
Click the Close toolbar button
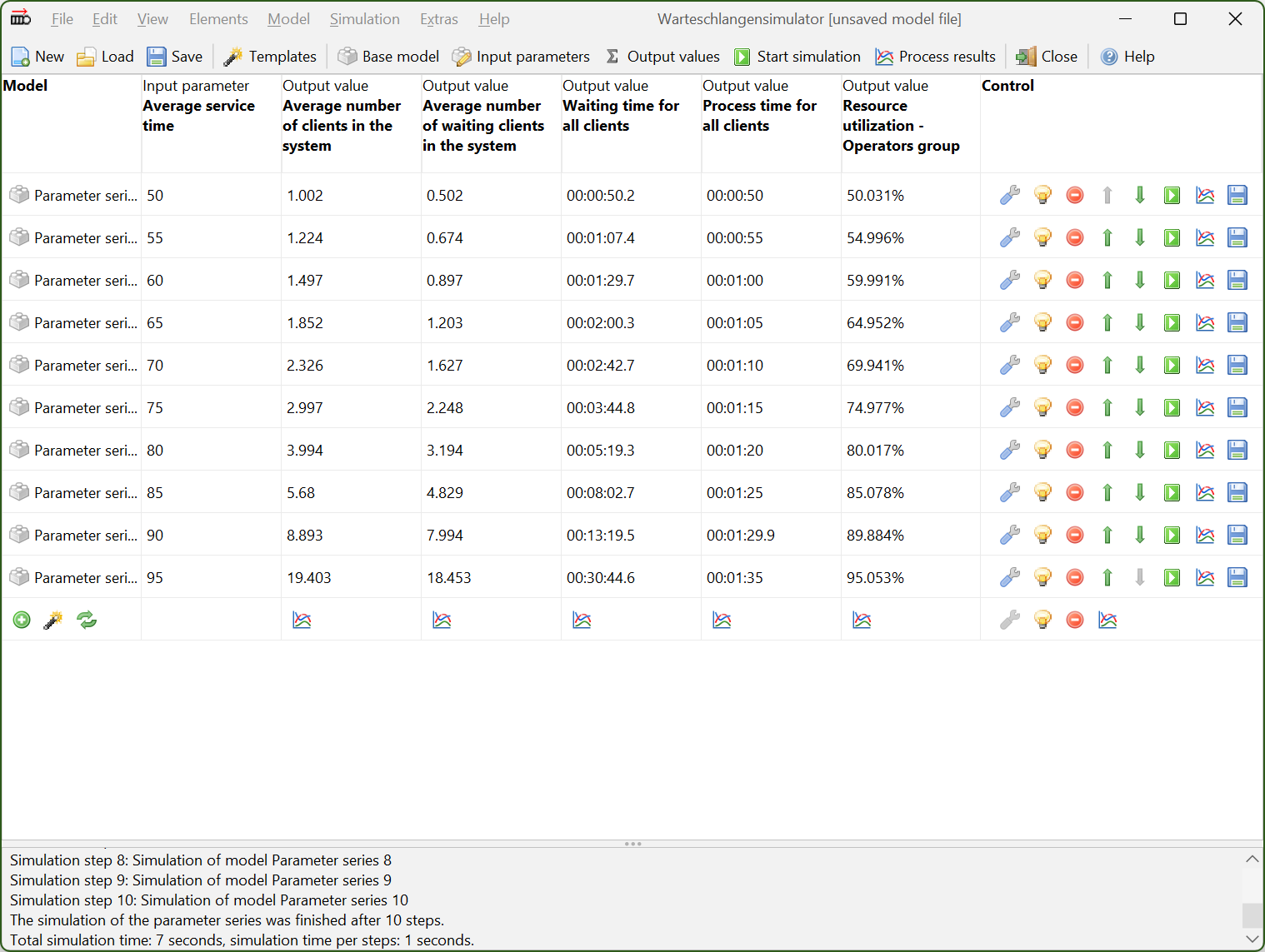[x=1047, y=57]
